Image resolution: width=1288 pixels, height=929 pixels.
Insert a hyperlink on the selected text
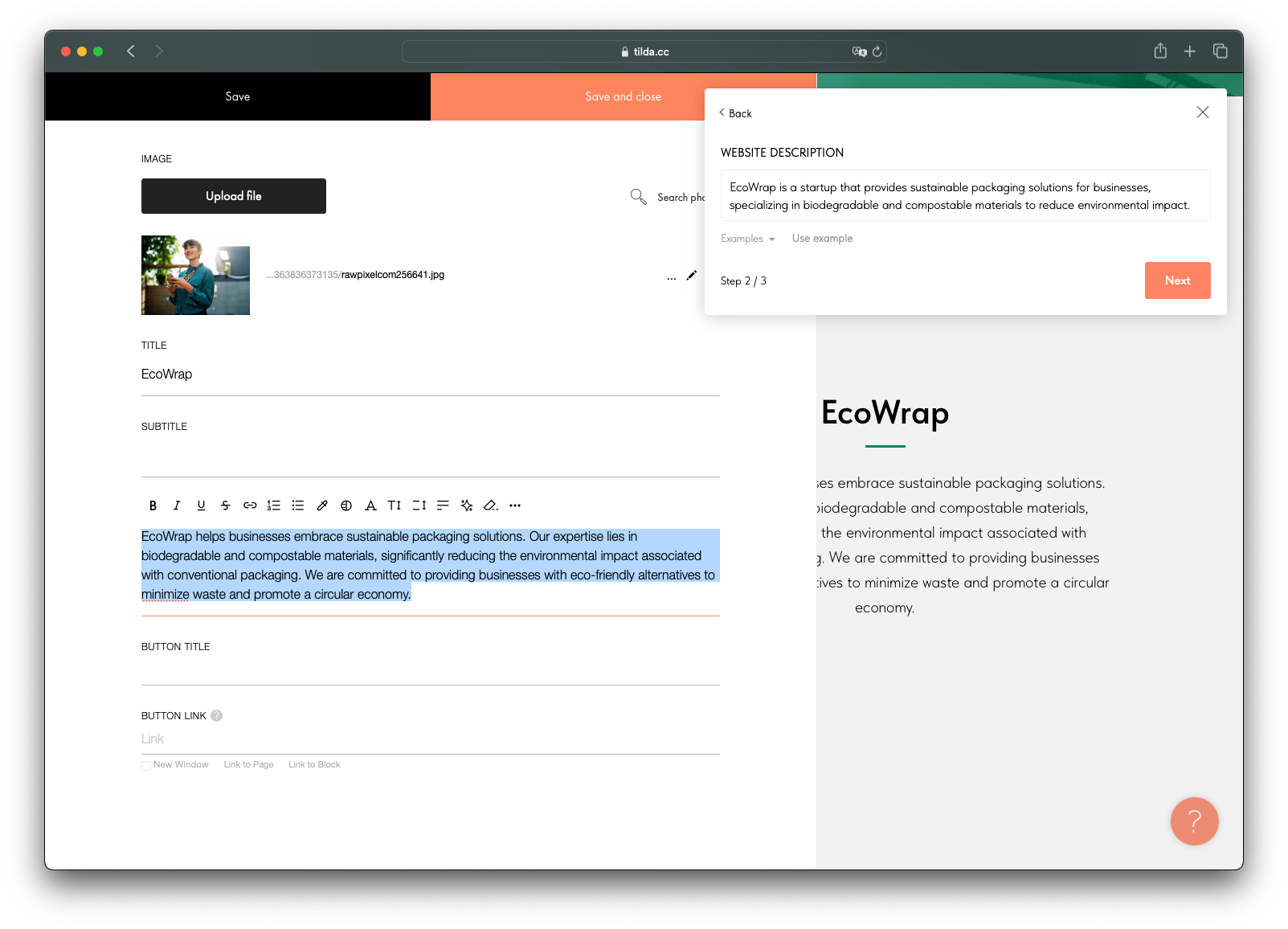tap(250, 505)
